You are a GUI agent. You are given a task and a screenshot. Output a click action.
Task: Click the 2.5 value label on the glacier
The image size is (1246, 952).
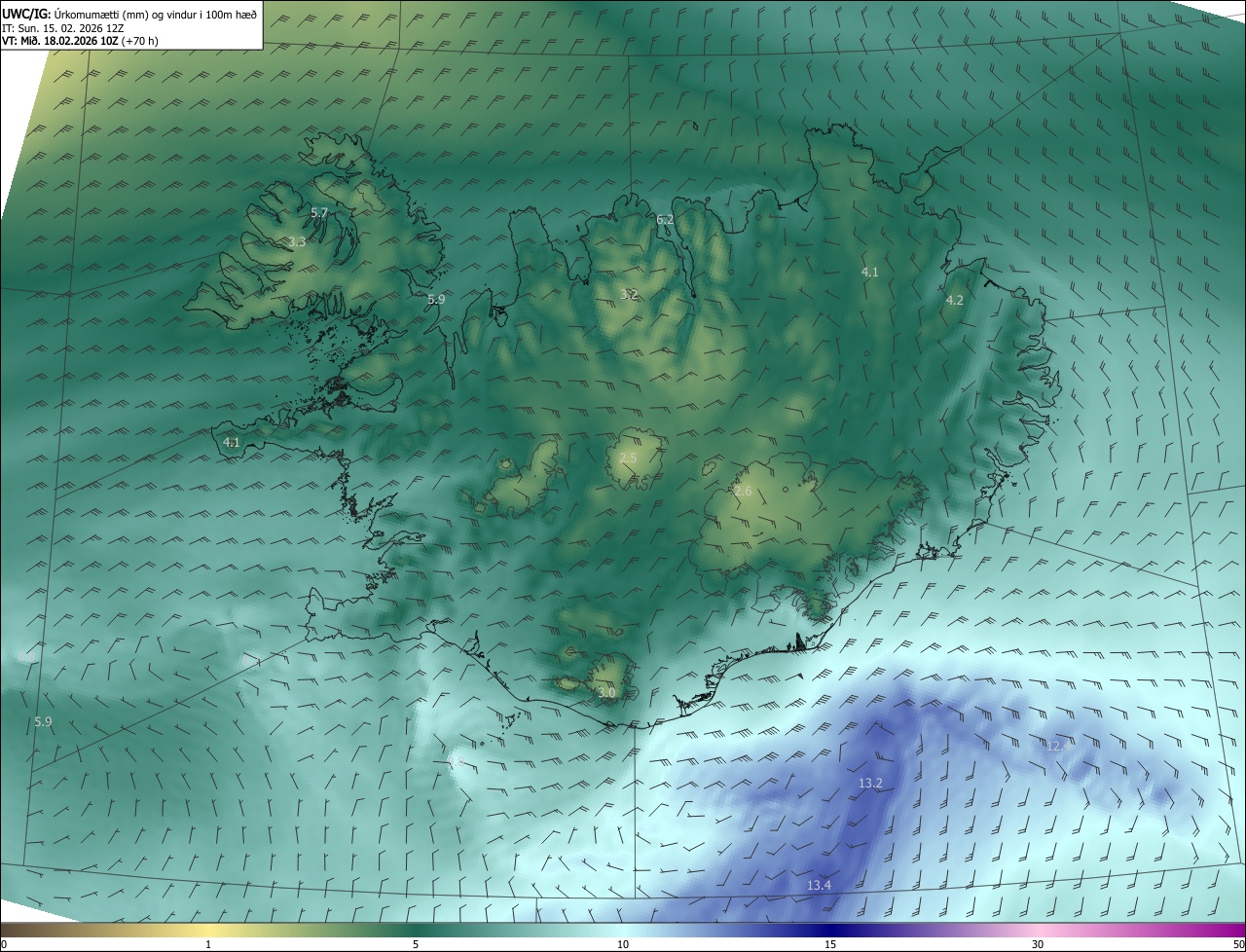pyautogui.click(x=628, y=458)
